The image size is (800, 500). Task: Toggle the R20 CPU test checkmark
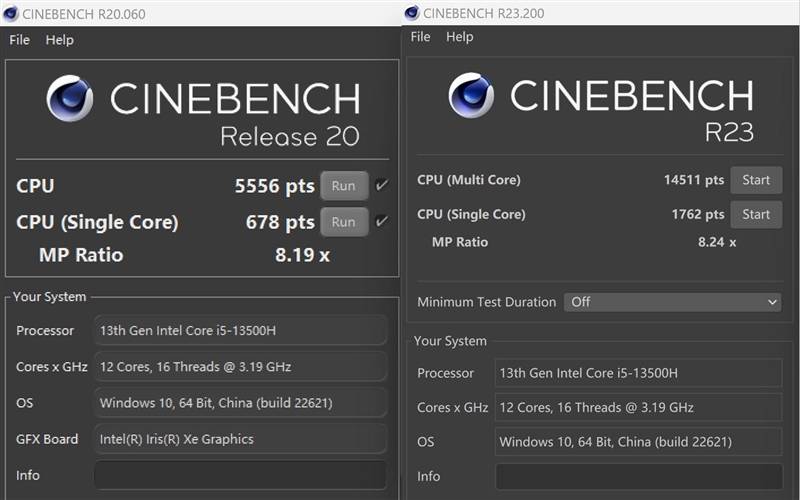(381, 186)
